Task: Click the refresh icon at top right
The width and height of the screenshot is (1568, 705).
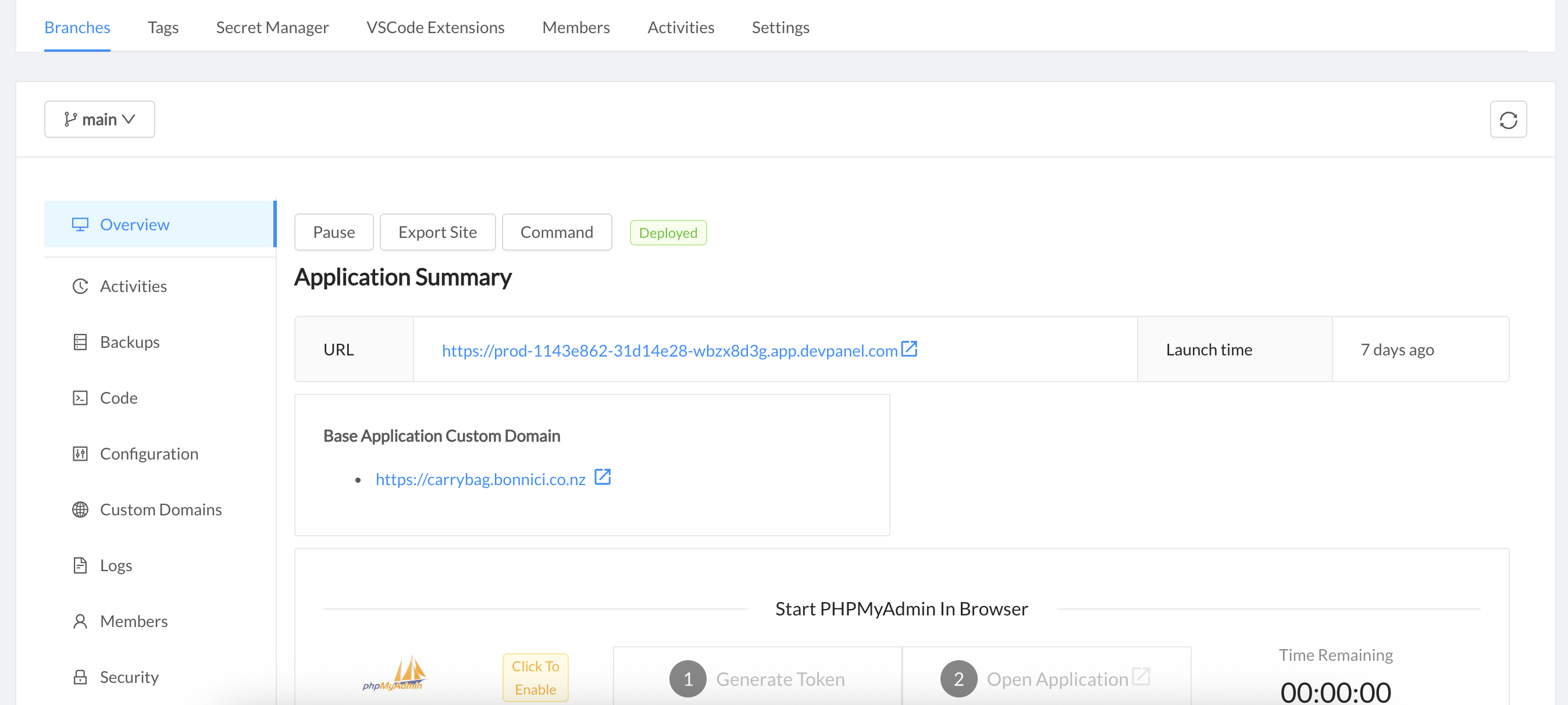Action: (x=1508, y=119)
